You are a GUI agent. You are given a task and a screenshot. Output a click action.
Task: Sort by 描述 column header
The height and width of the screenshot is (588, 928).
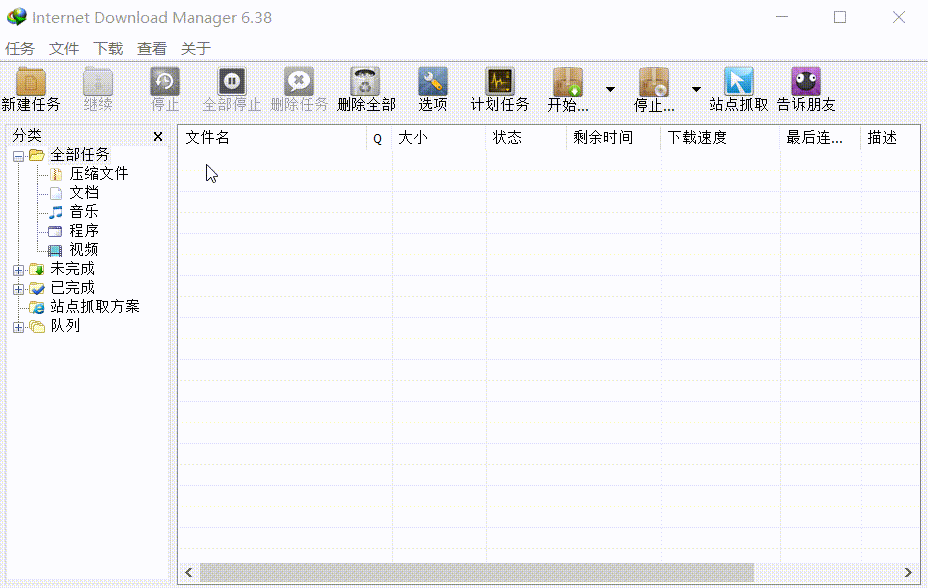[x=891, y=138]
